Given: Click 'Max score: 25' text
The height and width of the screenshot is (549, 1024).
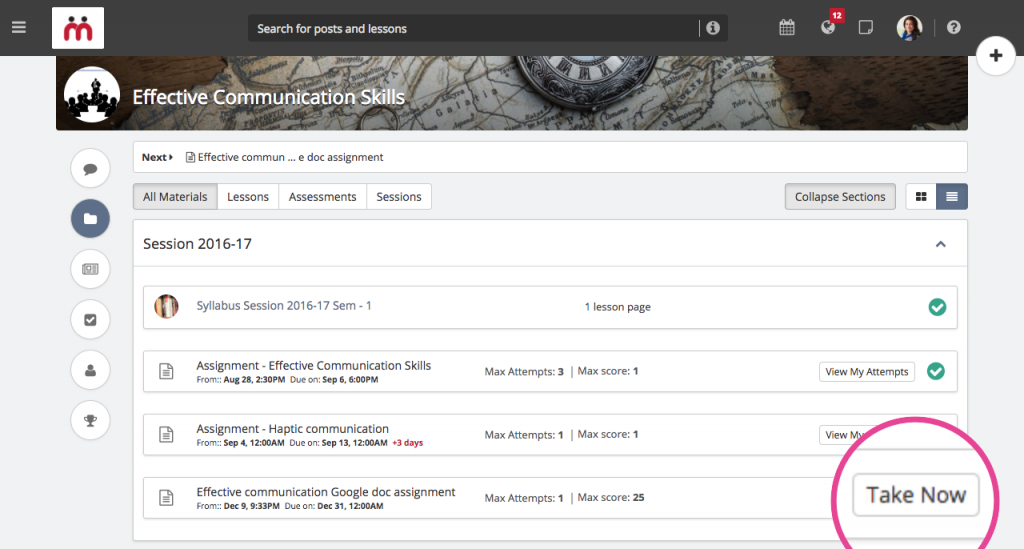Looking at the screenshot, I should [x=611, y=497].
